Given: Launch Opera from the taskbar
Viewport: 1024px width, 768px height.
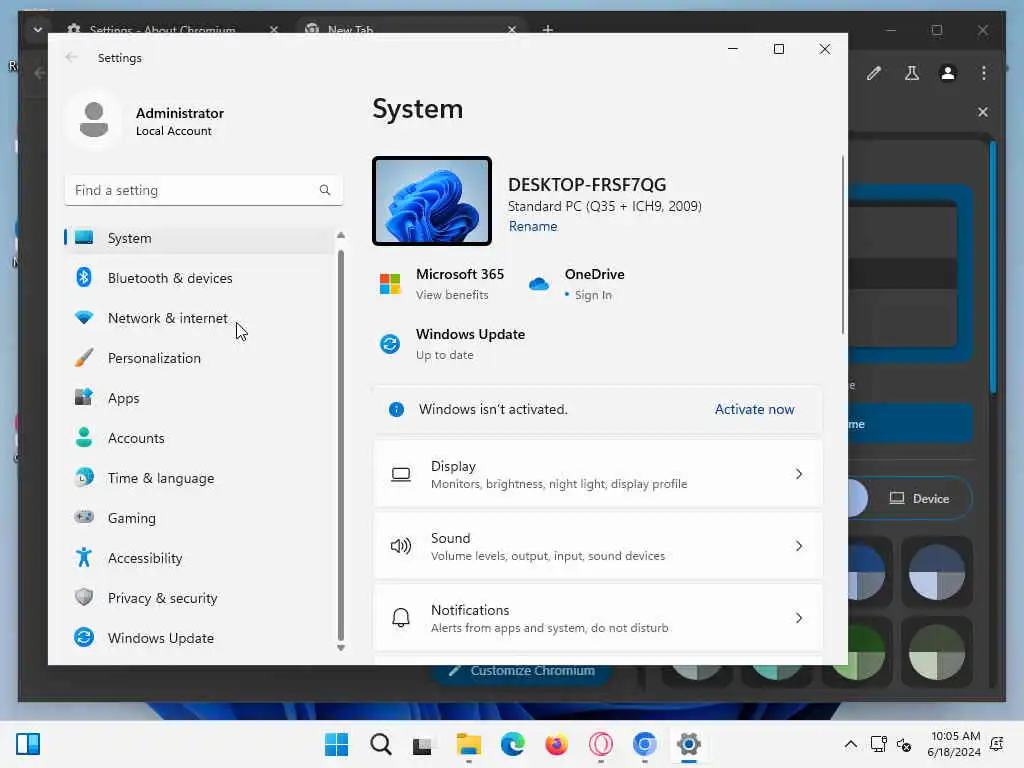Looking at the screenshot, I should coord(601,744).
